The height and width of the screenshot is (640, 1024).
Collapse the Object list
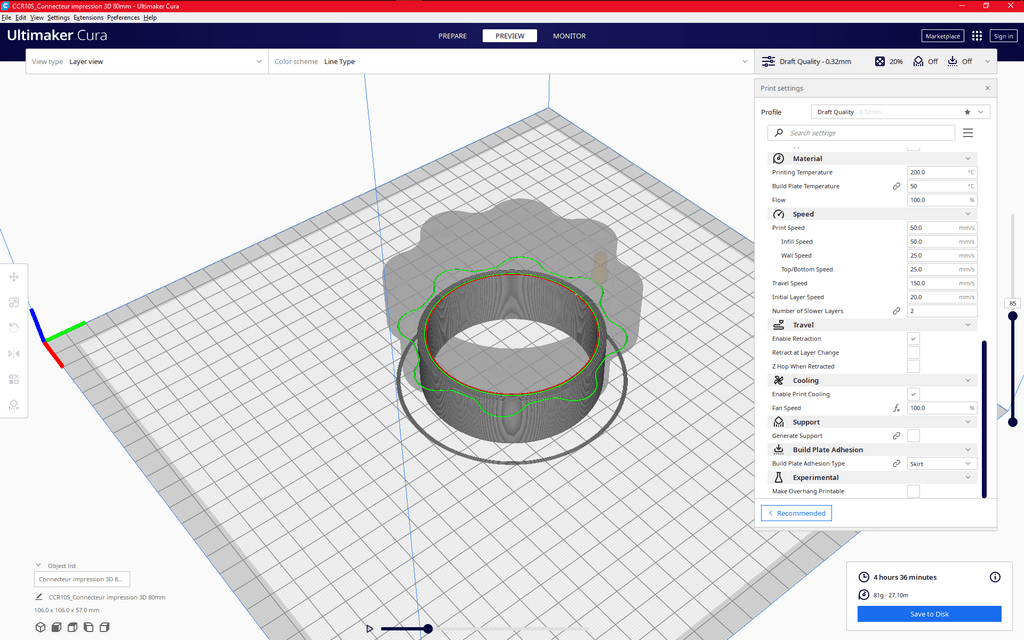pos(39,566)
